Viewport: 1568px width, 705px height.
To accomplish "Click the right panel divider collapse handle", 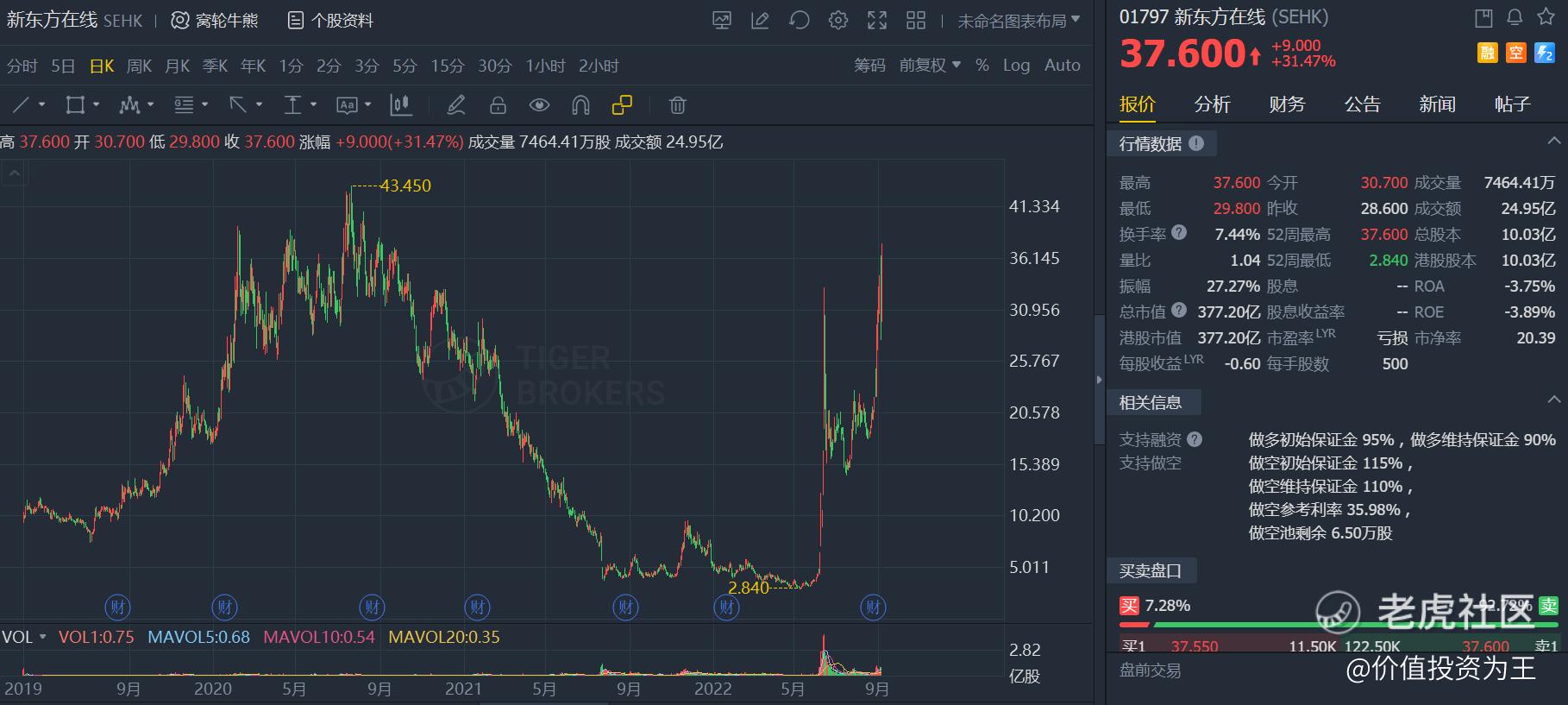I will [x=1099, y=380].
